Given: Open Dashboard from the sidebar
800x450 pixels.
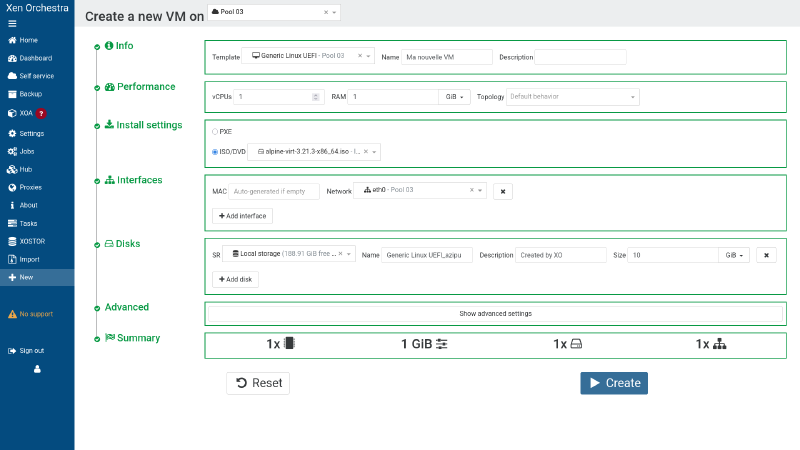Looking at the screenshot, I should click(35, 58).
